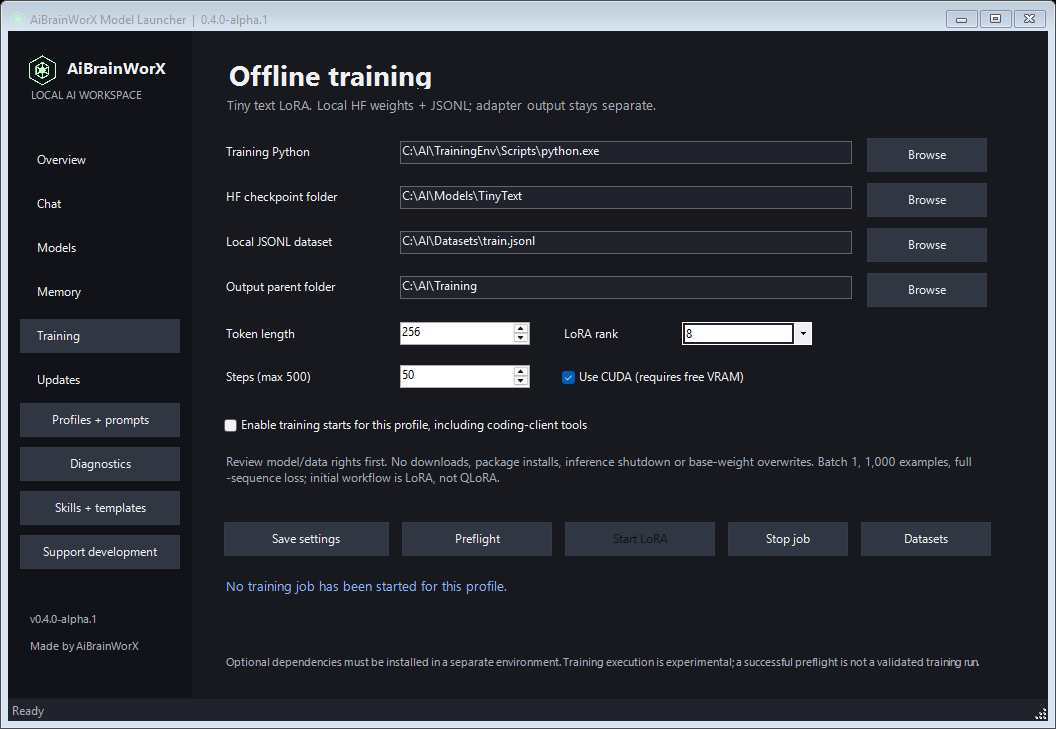The height and width of the screenshot is (729, 1056).
Task: Click the 'Ready' status bar text
Action: [x=28, y=711]
